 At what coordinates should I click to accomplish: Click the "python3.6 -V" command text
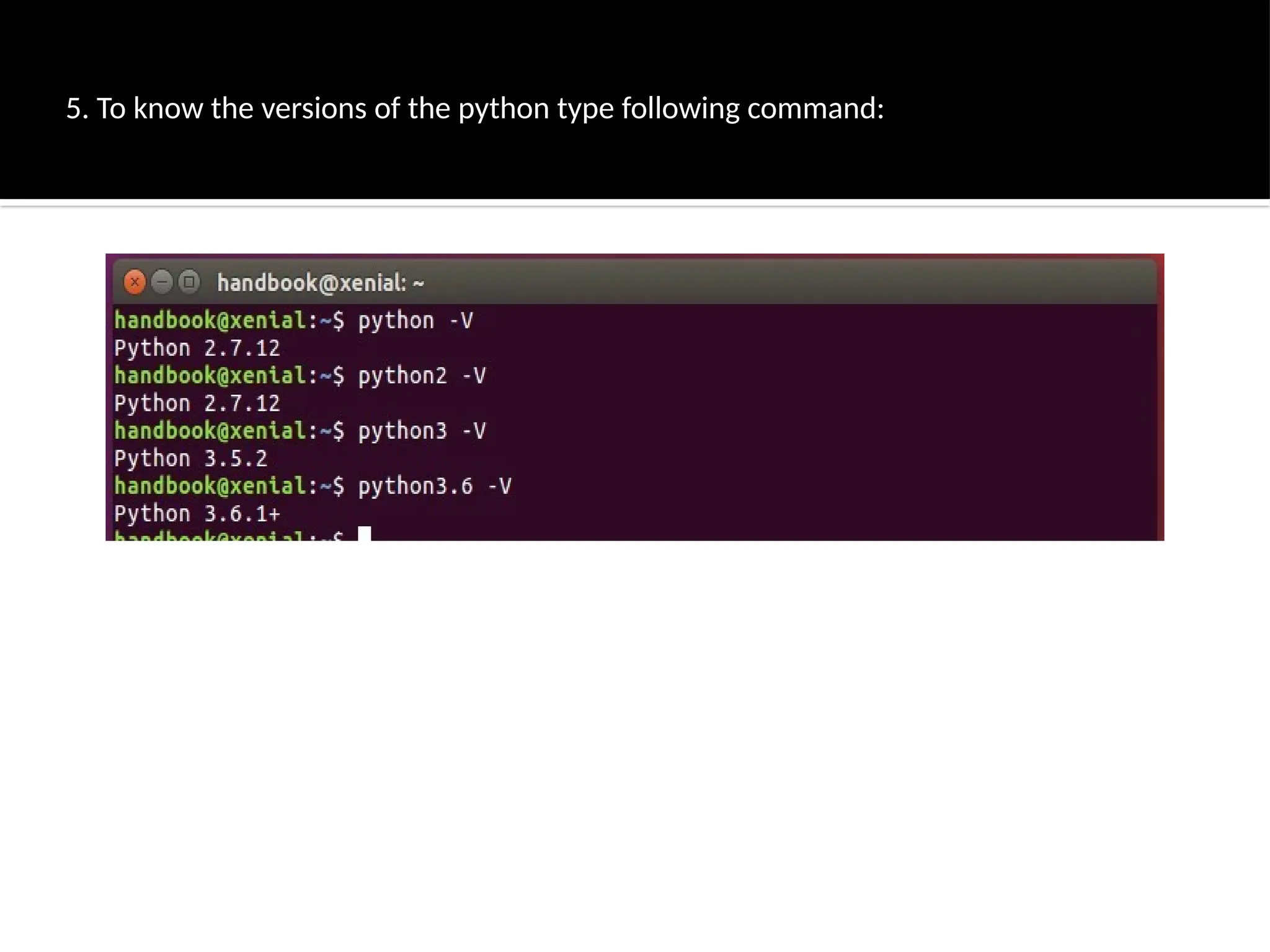[x=434, y=487]
